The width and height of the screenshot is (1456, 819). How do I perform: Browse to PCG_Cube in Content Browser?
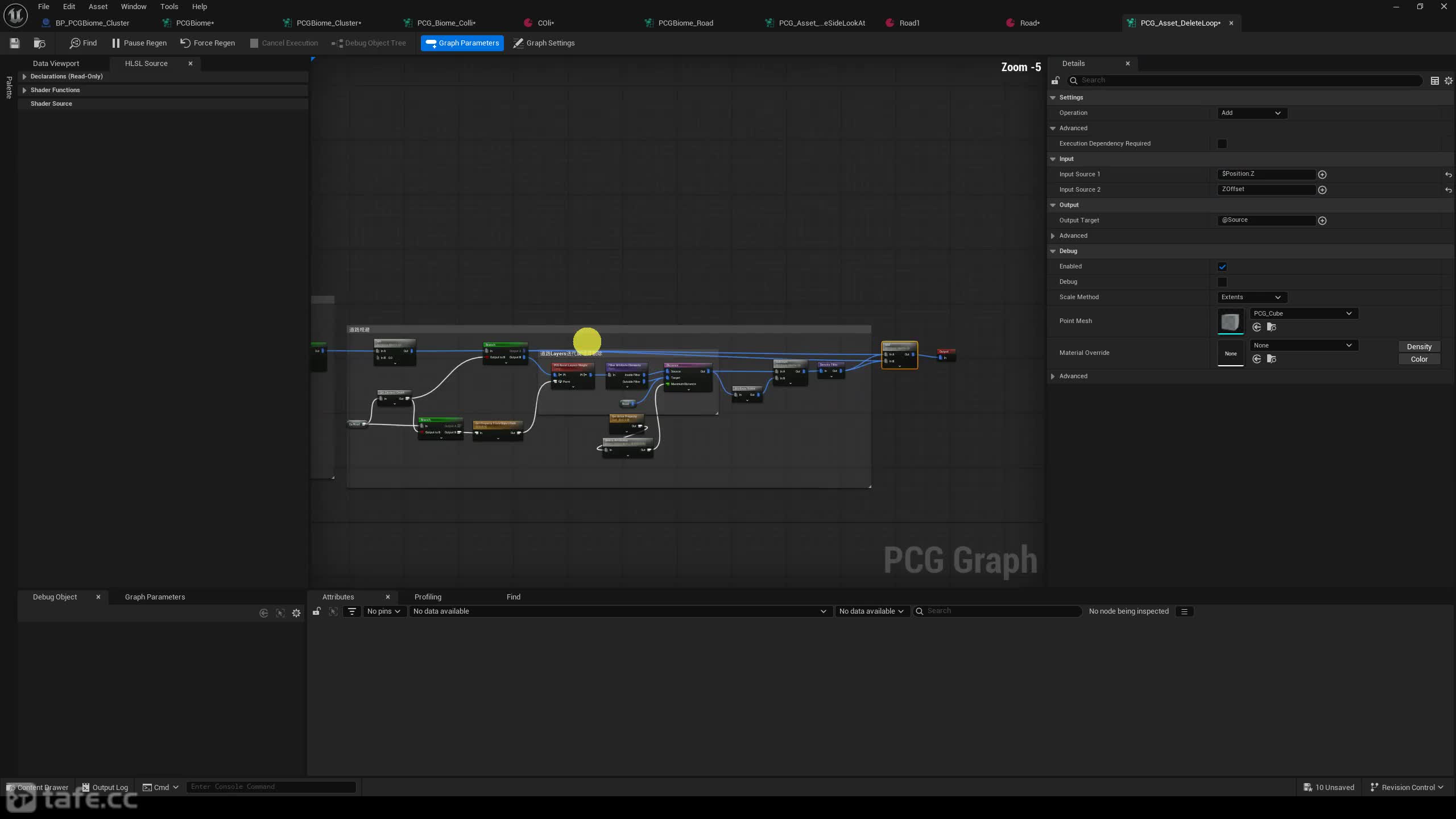(x=1272, y=327)
